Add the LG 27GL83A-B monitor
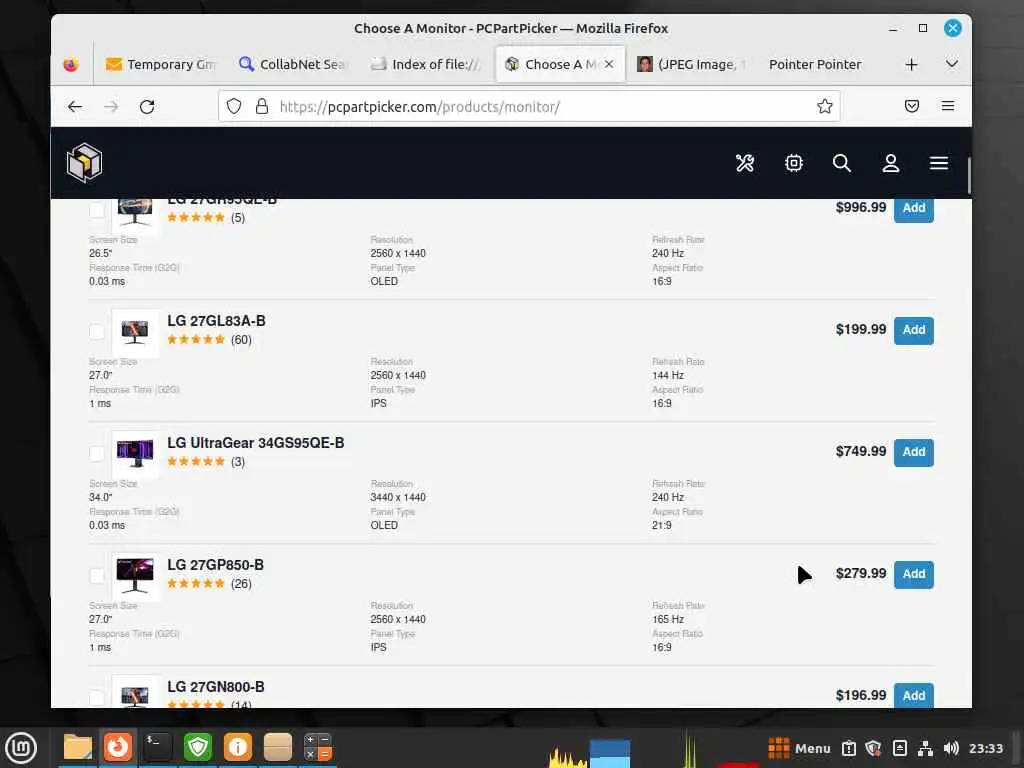1024x768 pixels. pos(914,330)
